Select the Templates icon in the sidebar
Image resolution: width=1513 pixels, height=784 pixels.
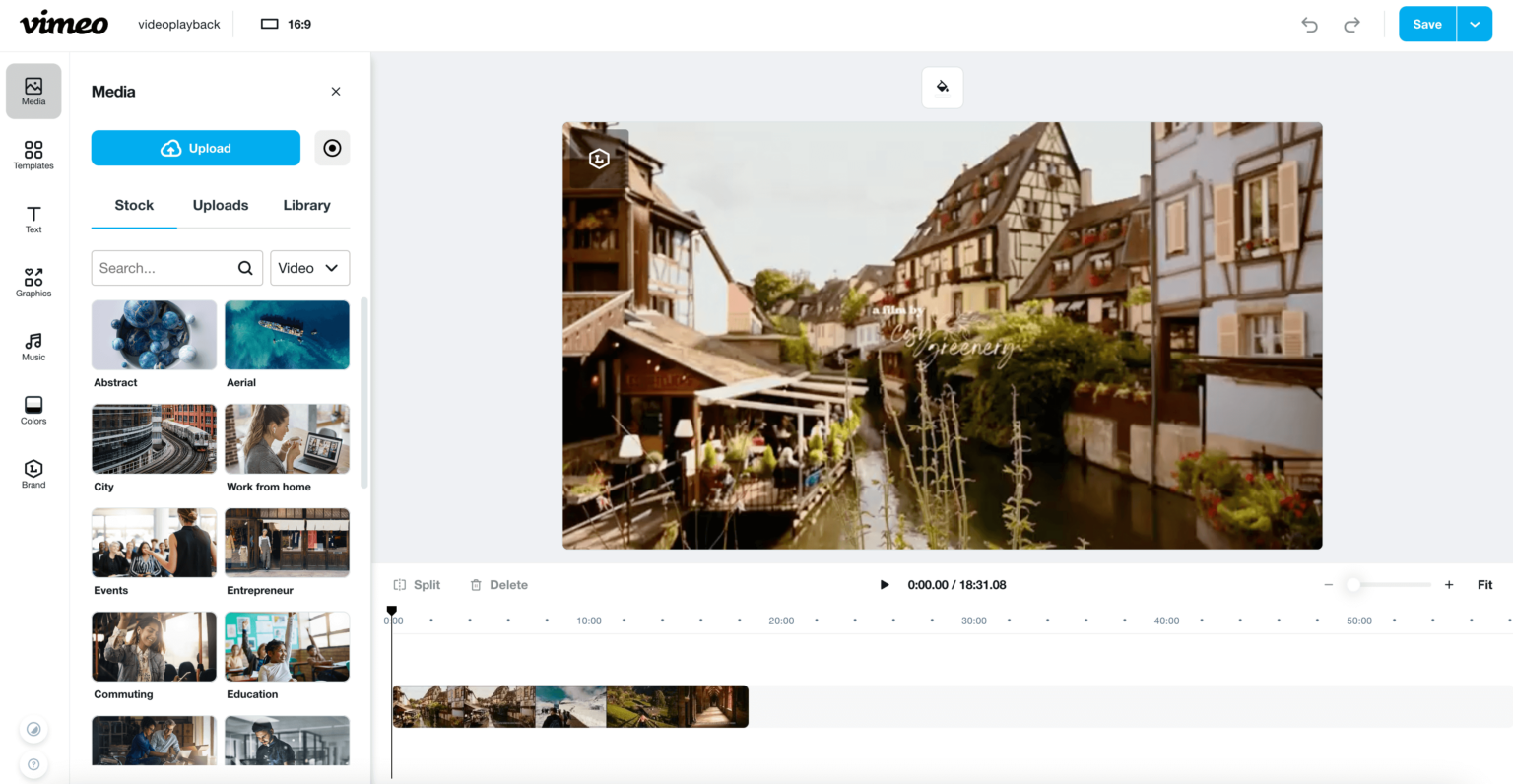[x=33, y=154]
